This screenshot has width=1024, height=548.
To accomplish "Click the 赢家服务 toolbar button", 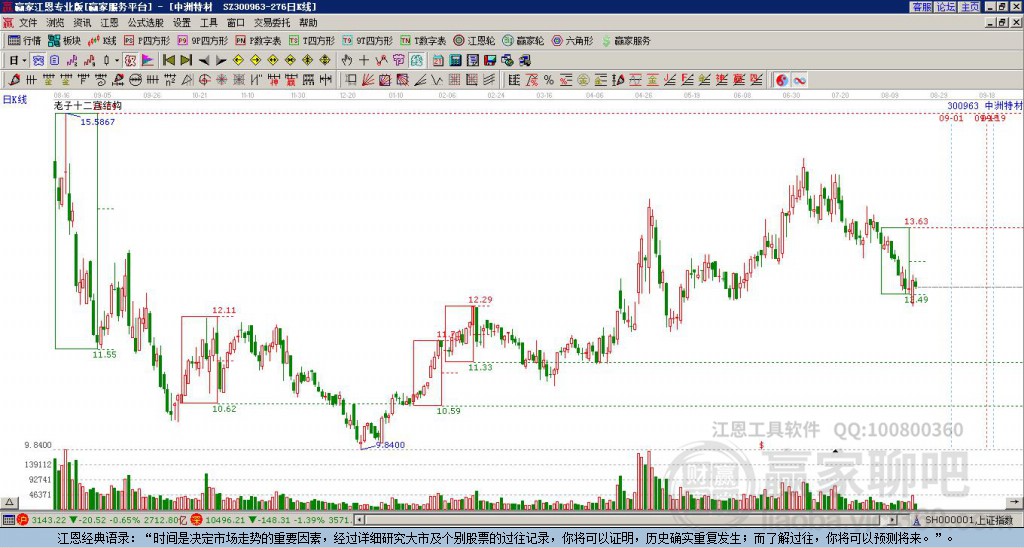I will [626, 40].
